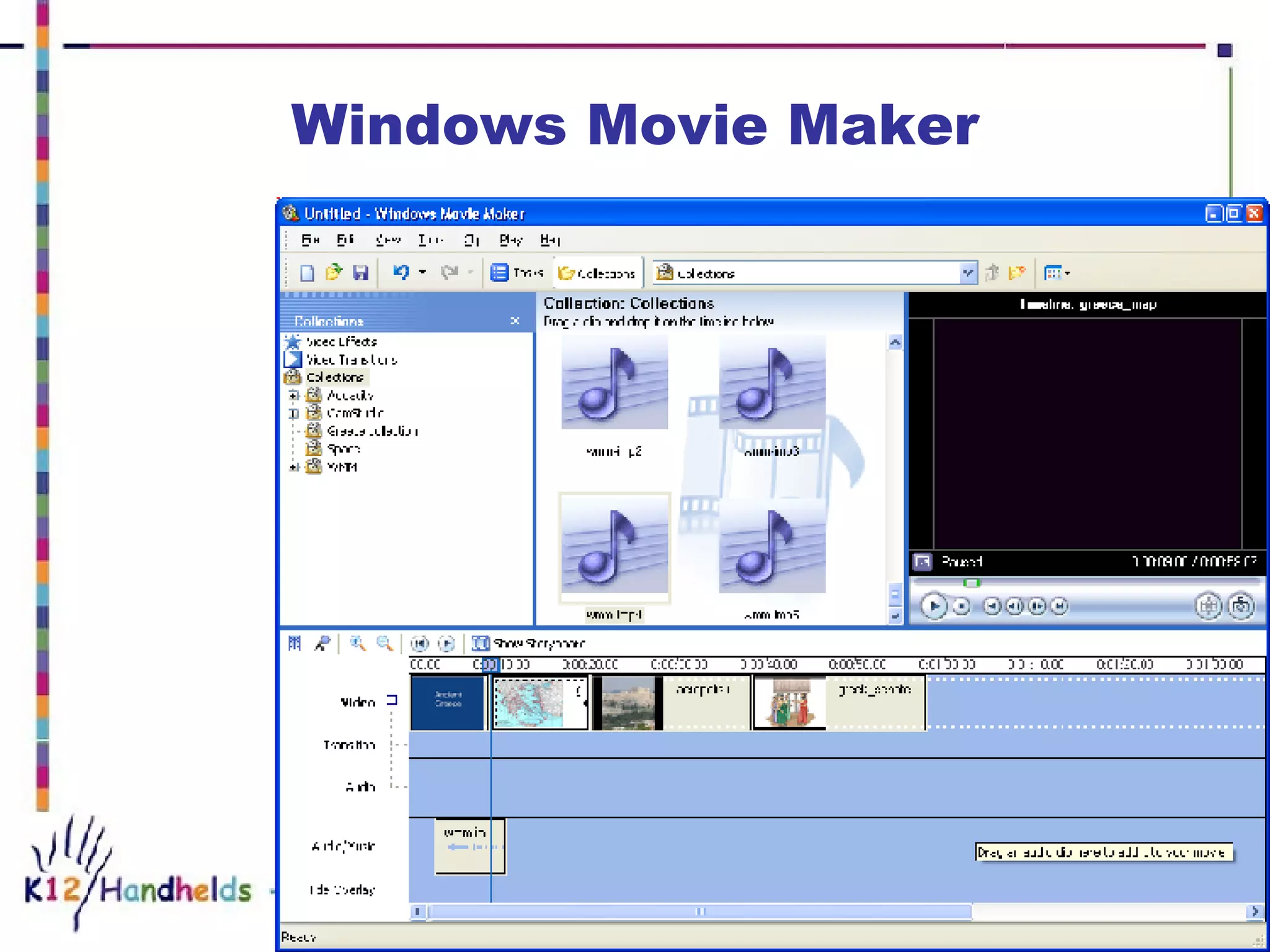
Task: Click the zoom timeline in magnifier icon
Action: coord(357,643)
